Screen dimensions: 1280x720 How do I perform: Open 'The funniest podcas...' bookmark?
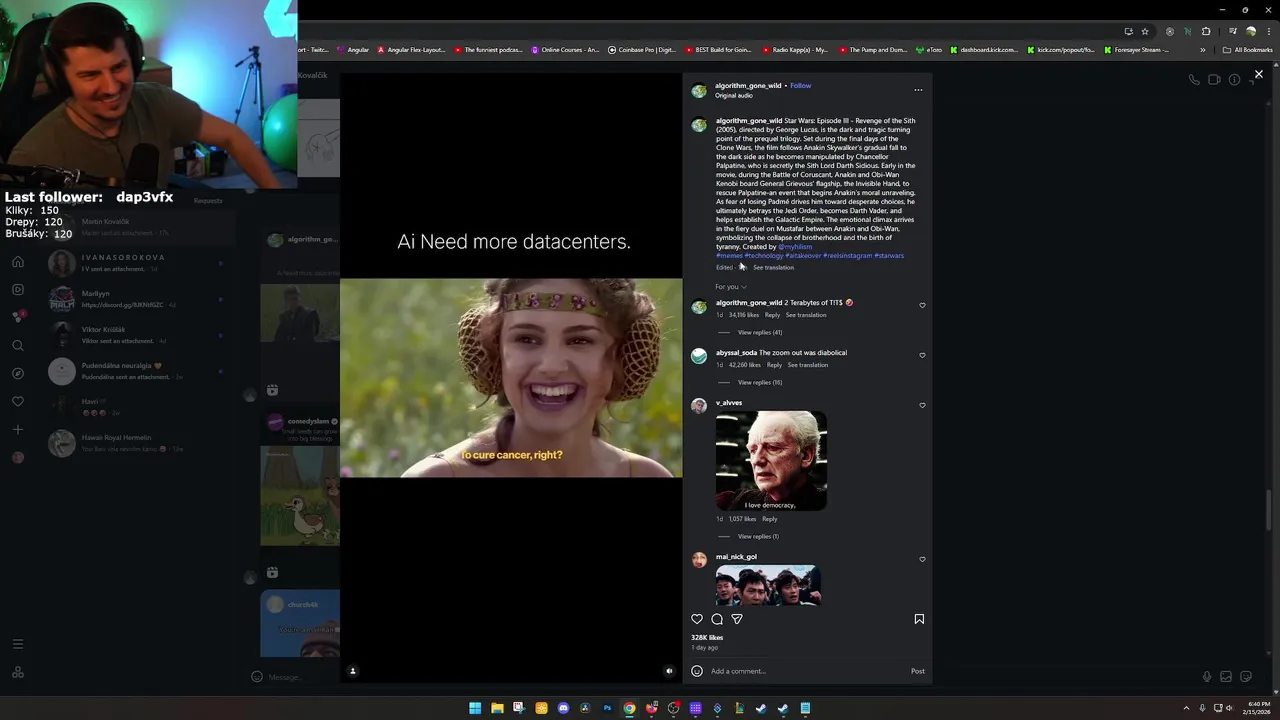[x=488, y=50]
